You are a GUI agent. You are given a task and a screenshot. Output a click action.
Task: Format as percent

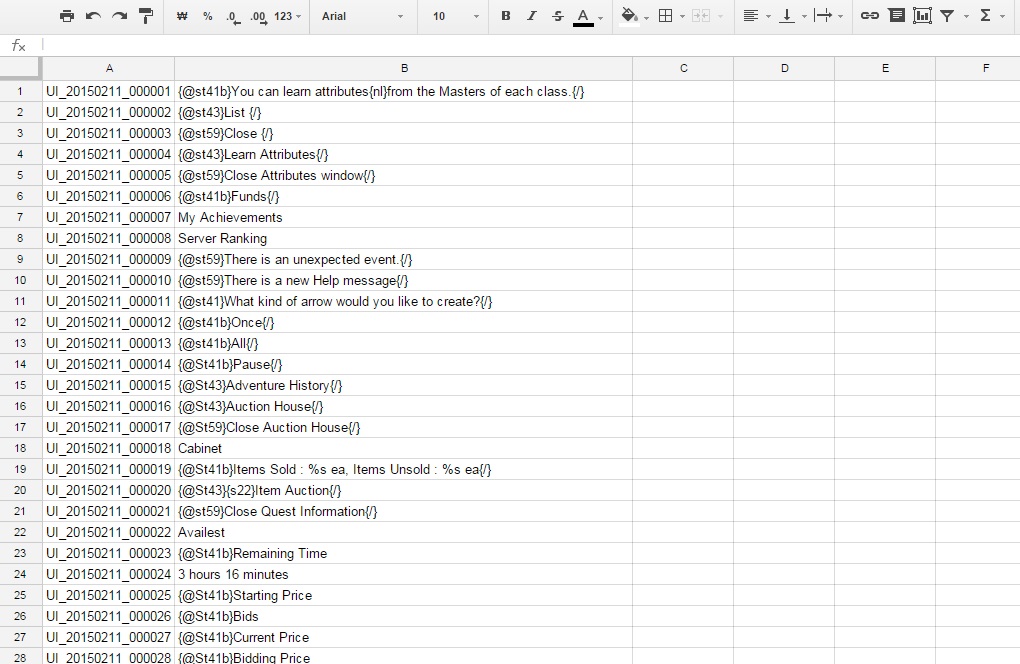(208, 16)
